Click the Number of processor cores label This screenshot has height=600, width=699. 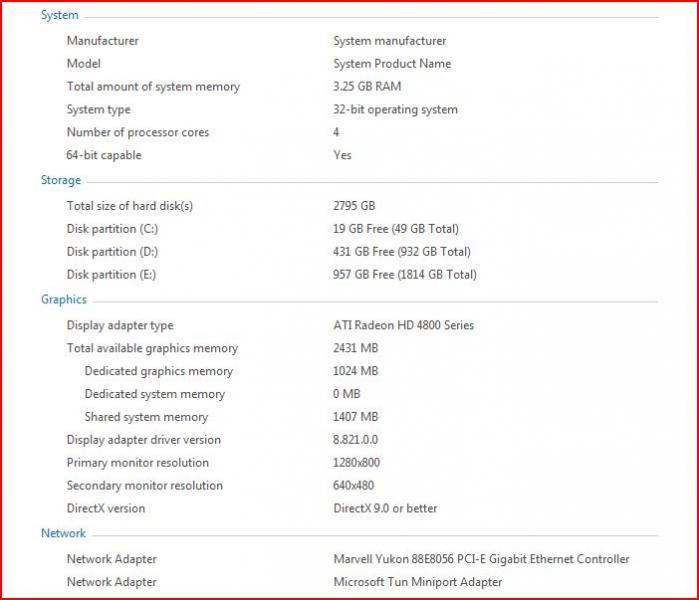pos(138,132)
